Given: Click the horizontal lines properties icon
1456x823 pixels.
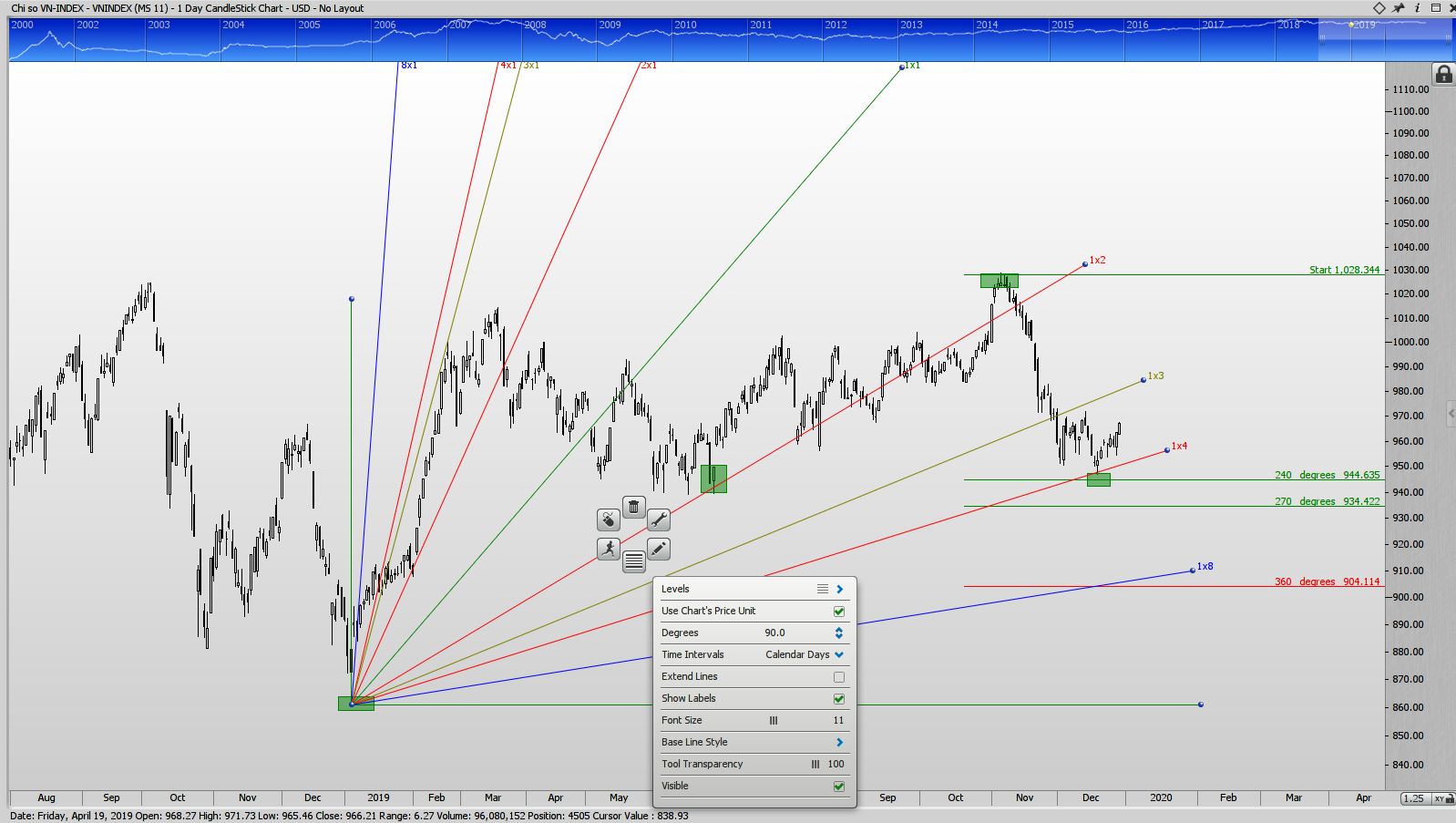Looking at the screenshot, I should [634, 561].
